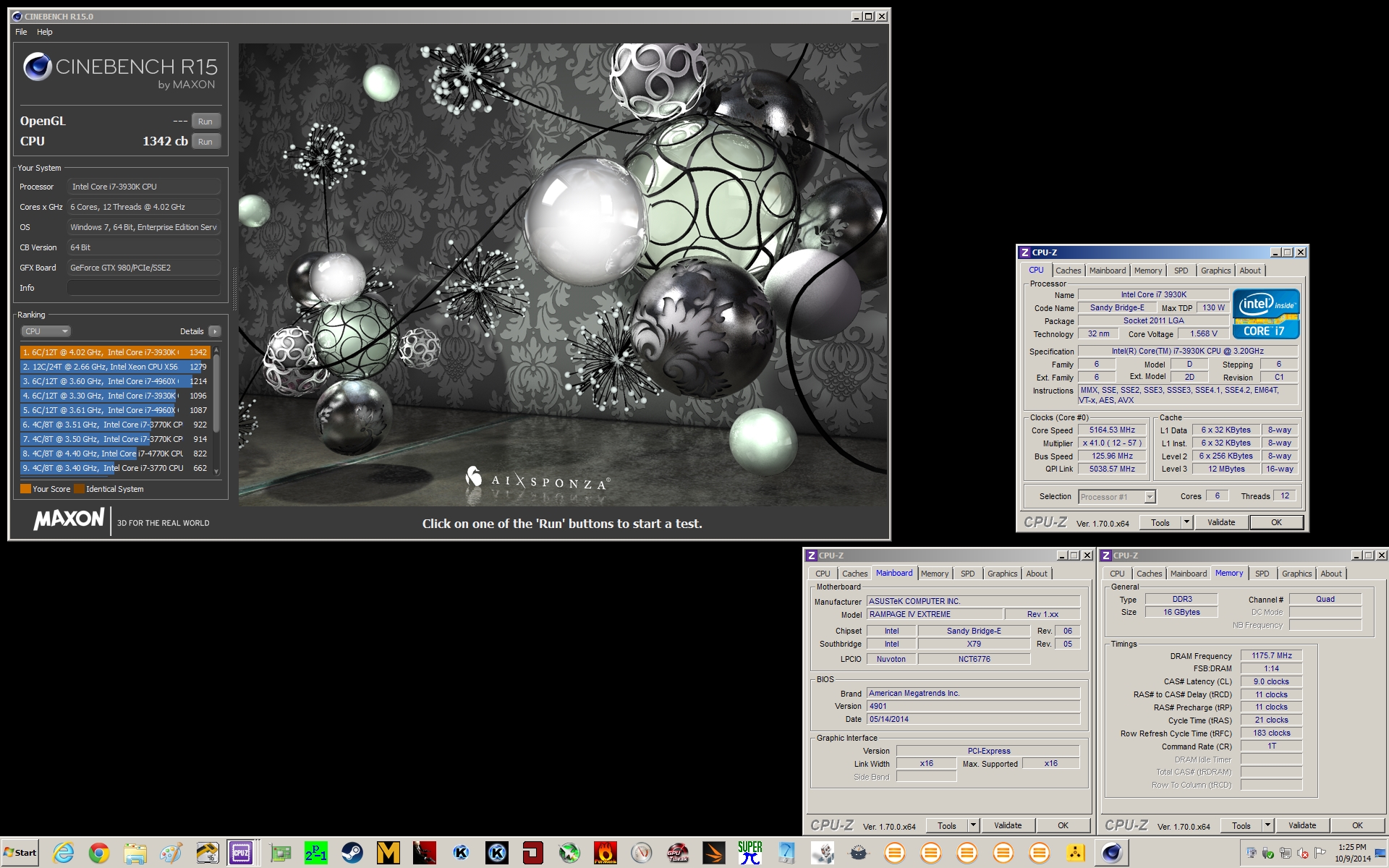1389x868 pixels.
Task: Switch to SPD tab in top CPU-Z window
Action: tap(1181, 271)
